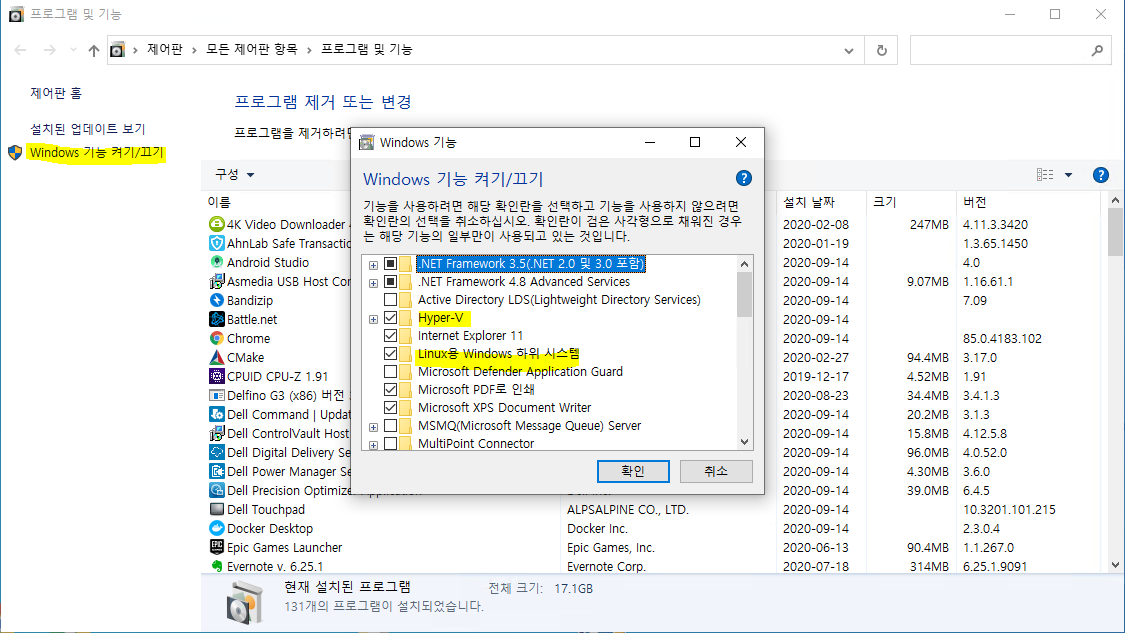Image resolution: width=1125 pixels, height=633 pixels.
Task: Click the Delfino G3 program icon
Action: tap(217, 395)
